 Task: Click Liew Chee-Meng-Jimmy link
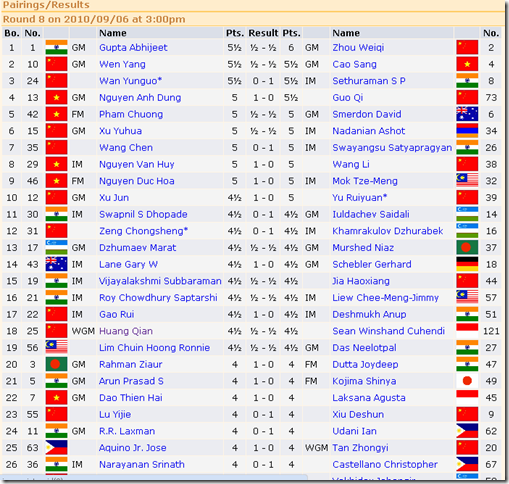[385, 298]
